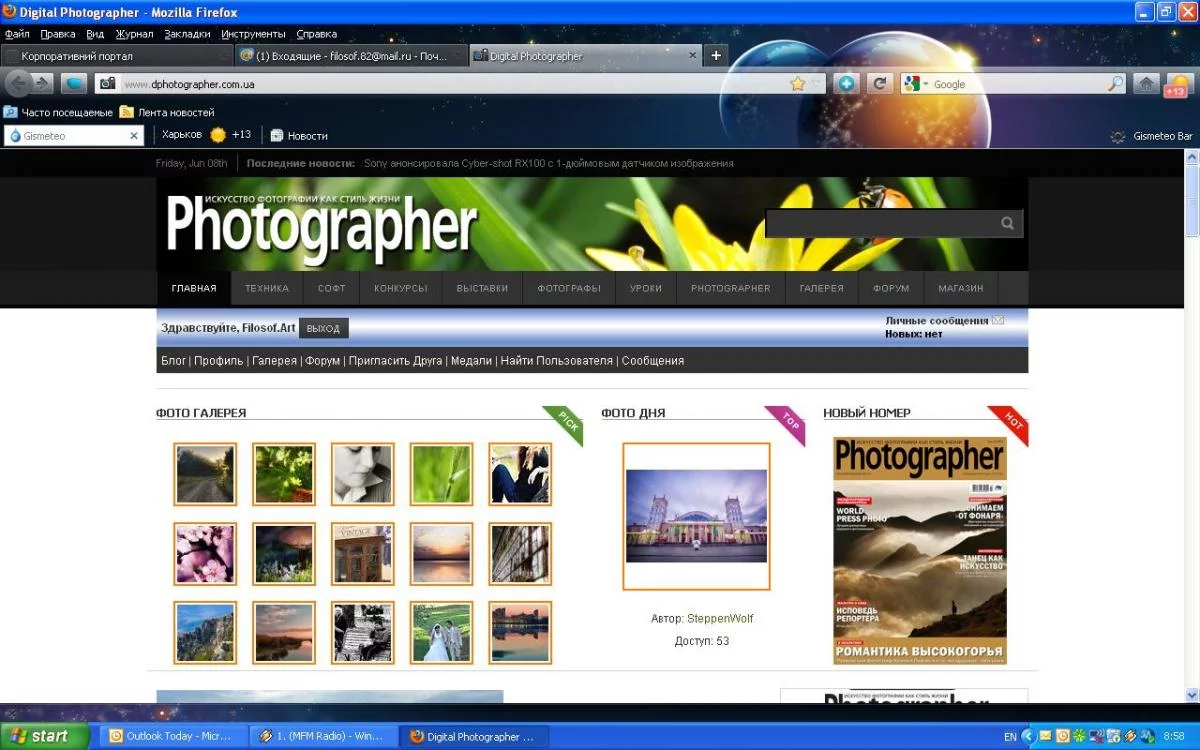
Task: Open Пригласить Друга link
Action: pyautogui.click(x=395, y=361)
